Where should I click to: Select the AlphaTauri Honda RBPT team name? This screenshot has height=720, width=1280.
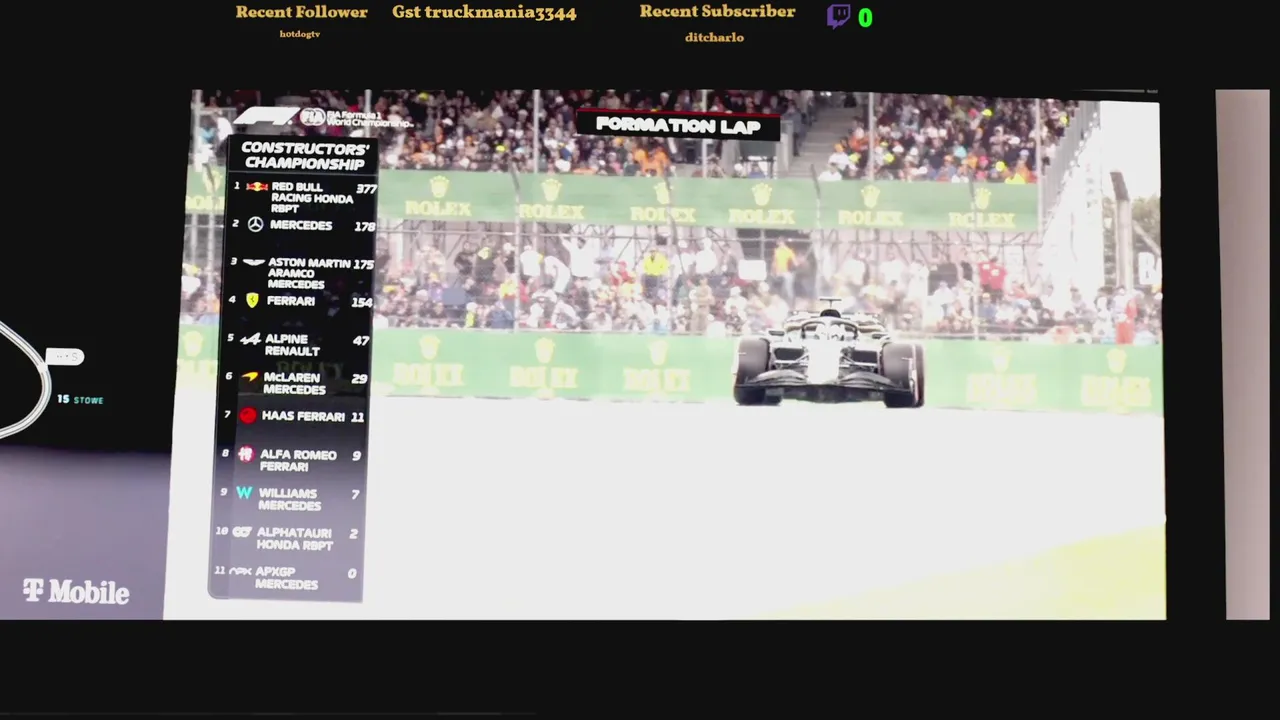click(x=294, y=539)
